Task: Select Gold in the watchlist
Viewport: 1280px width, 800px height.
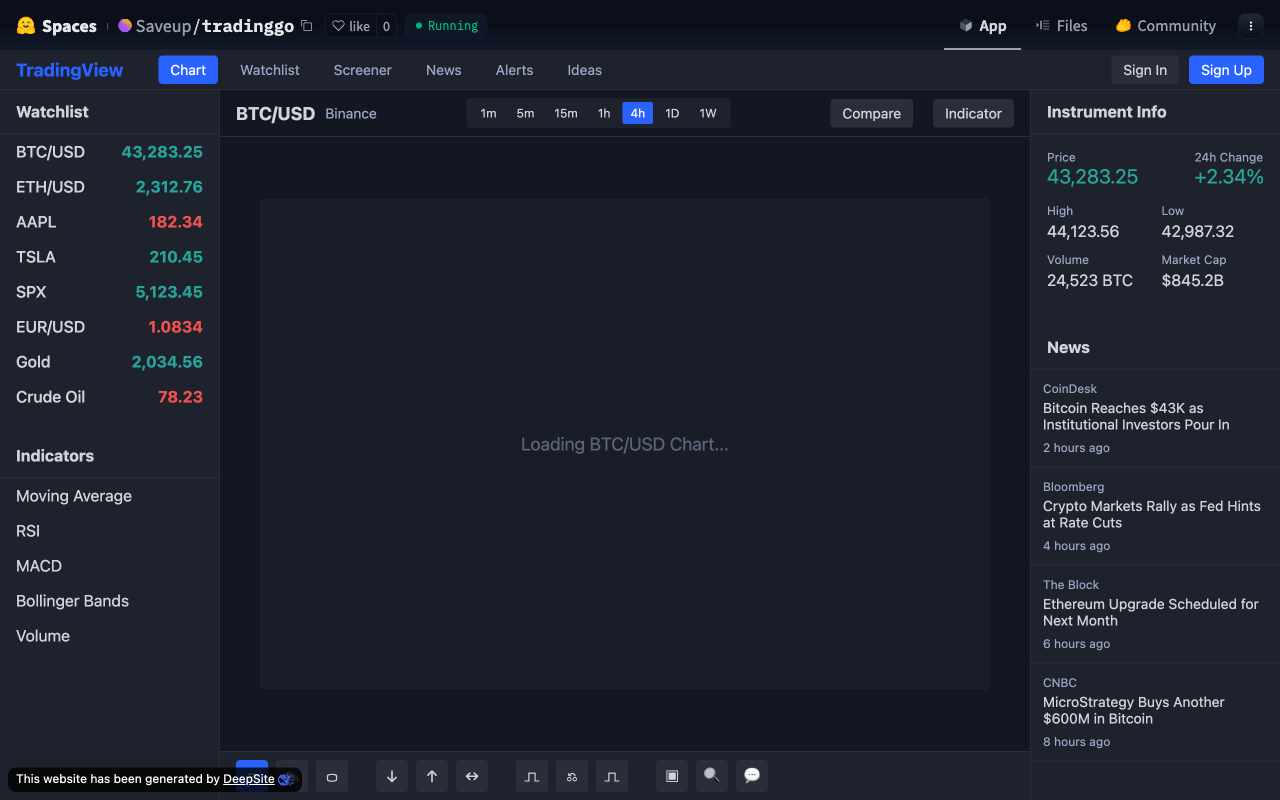Action: pos(109,362)
